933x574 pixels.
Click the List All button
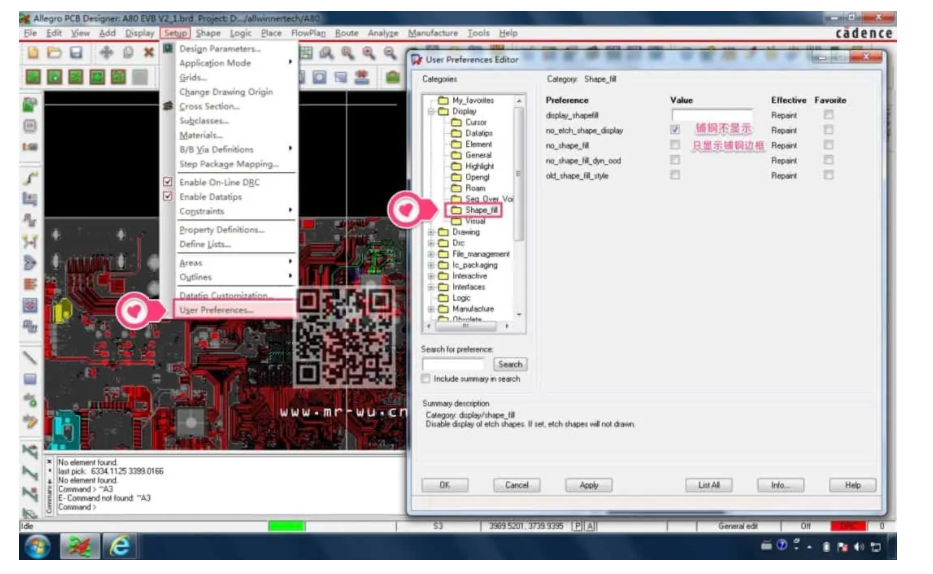tap(709, 485)
